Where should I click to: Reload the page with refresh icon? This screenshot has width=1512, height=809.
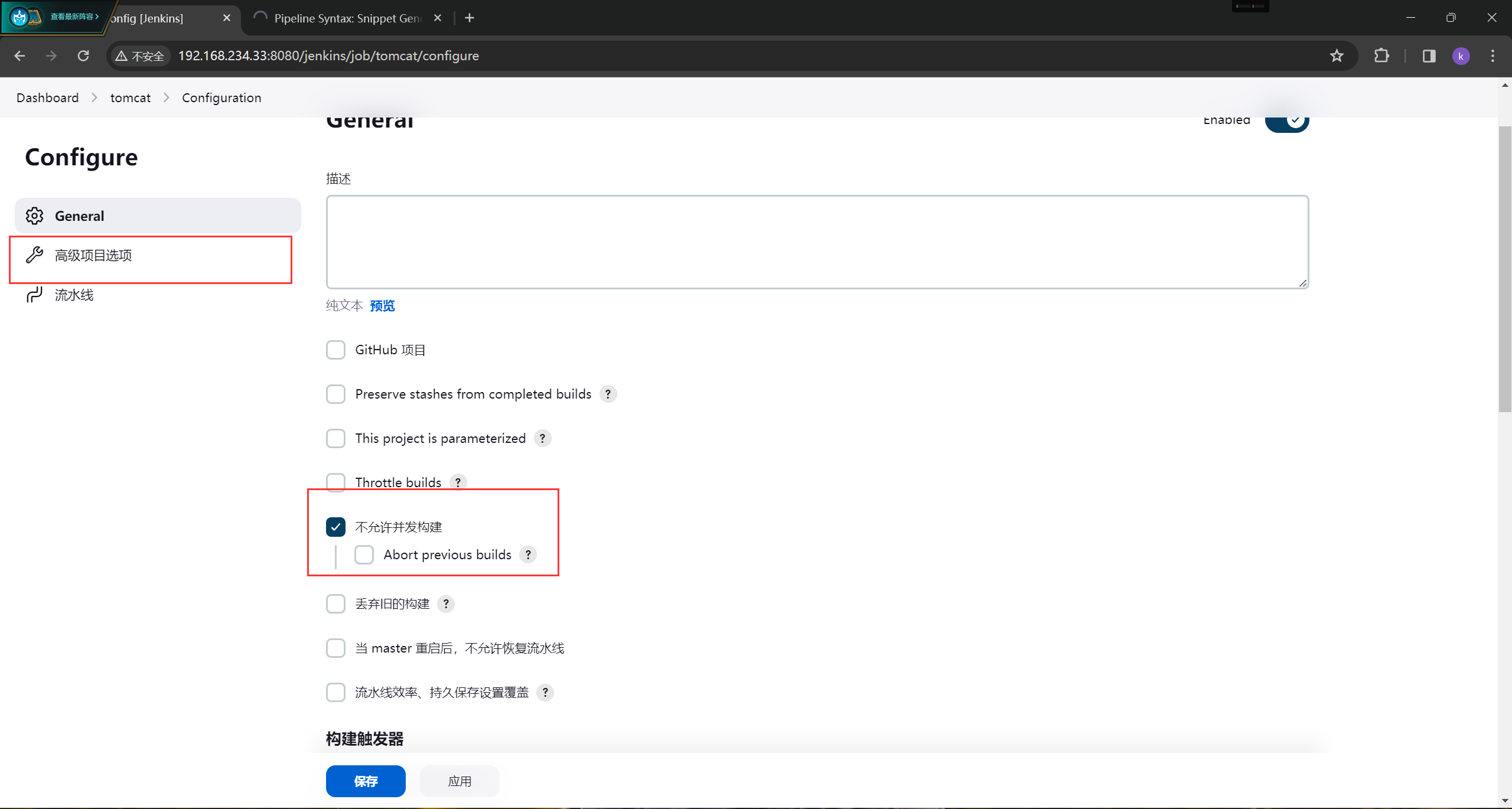tap(83, 56)
